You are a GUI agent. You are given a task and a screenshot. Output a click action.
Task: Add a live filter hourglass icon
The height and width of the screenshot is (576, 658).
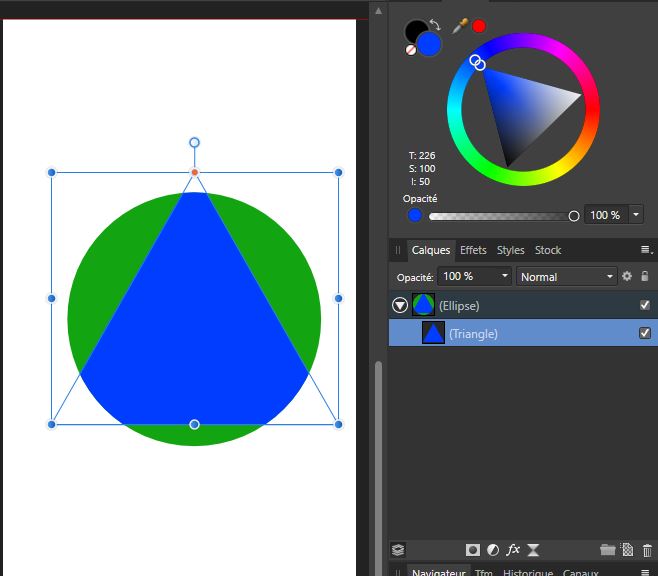click(533, 550)
